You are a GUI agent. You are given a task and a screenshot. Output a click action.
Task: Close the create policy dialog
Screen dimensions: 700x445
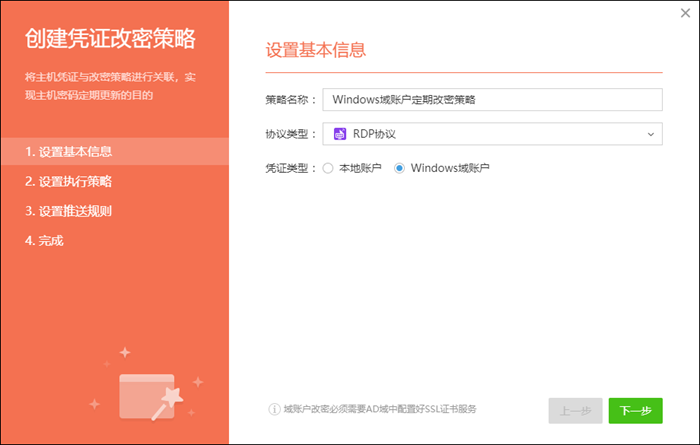pyautogui.click(x=684, y=14)
